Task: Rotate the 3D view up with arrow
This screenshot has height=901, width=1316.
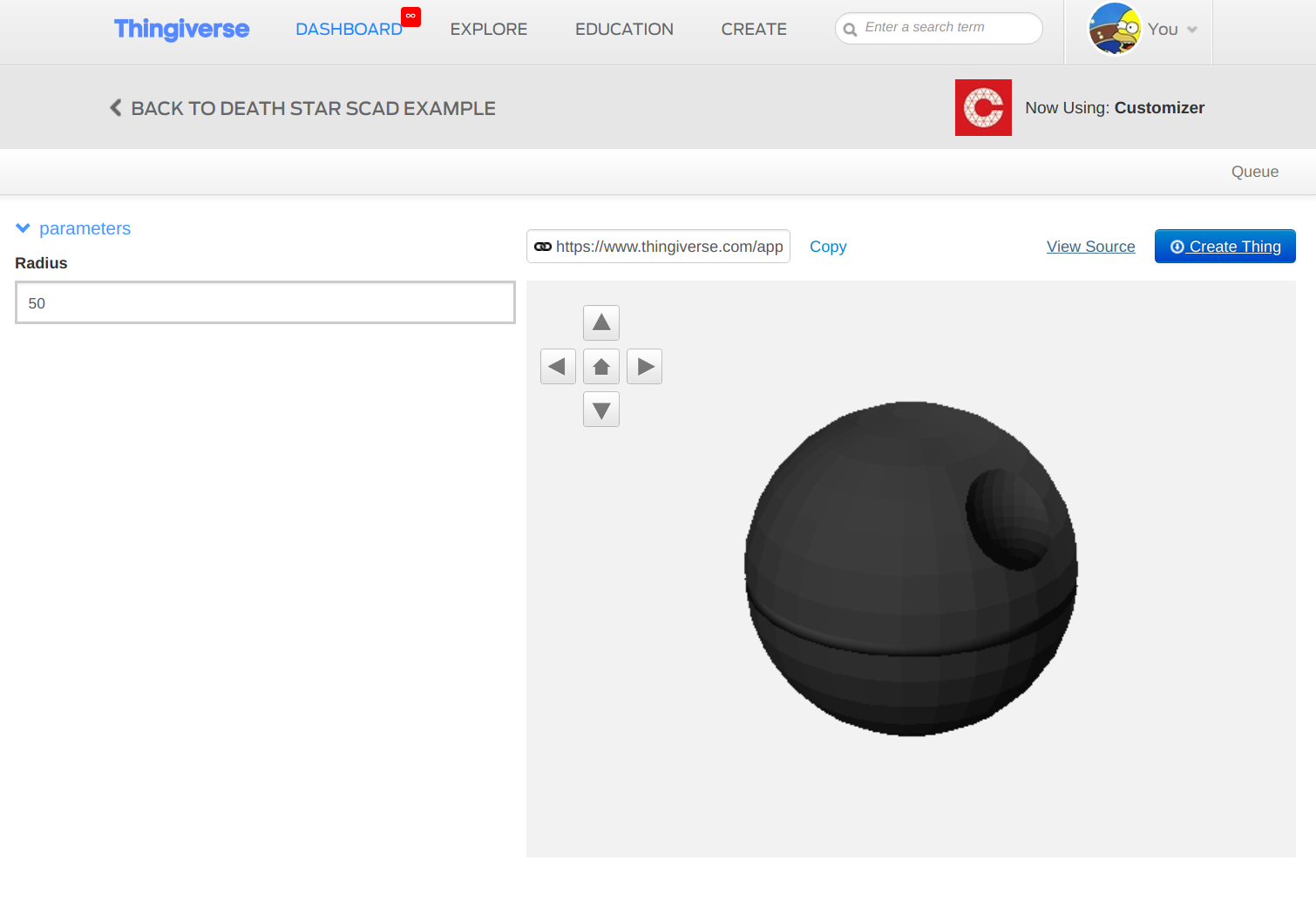Action: coord(601,322)
